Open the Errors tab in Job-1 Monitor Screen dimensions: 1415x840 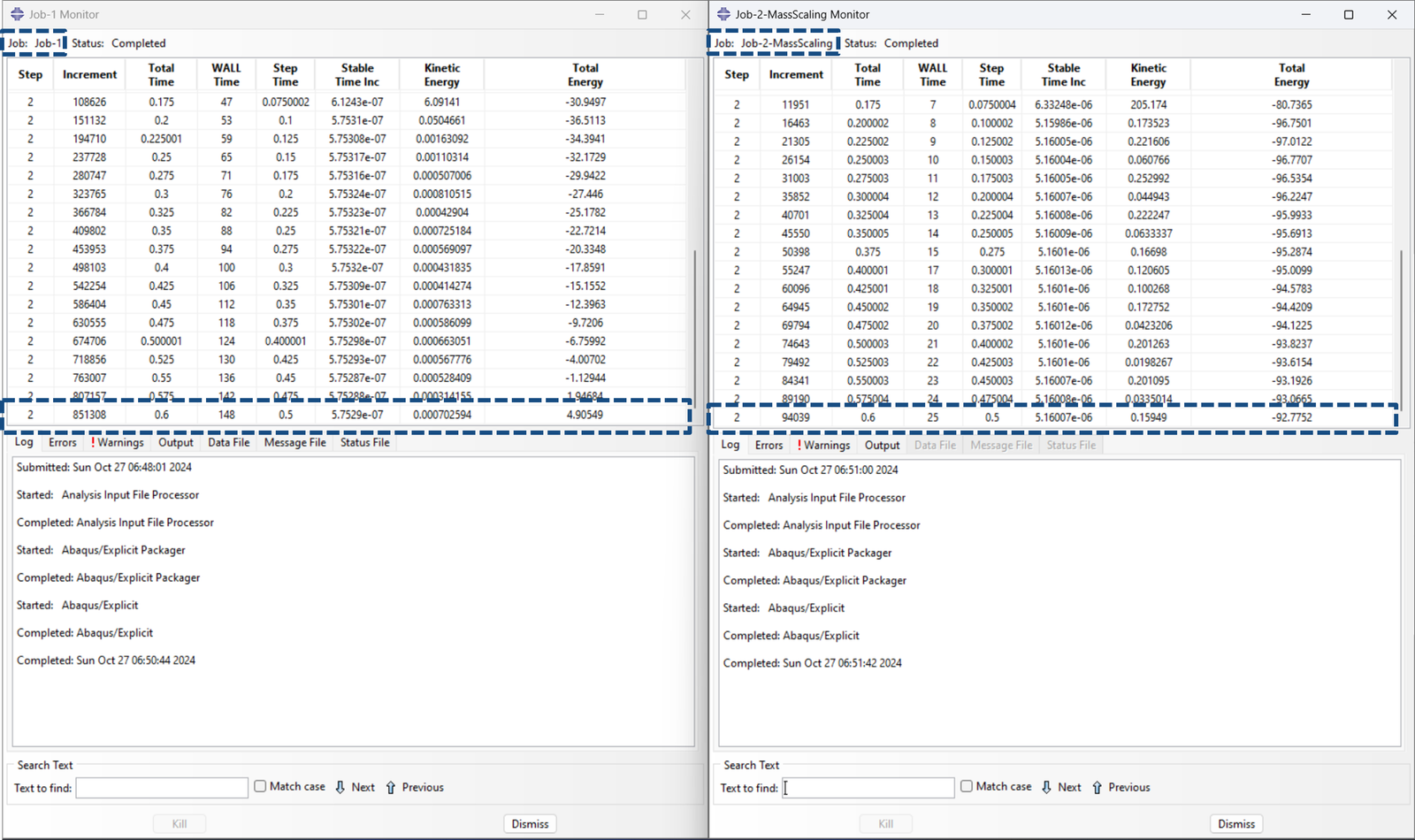pos(63,442)
